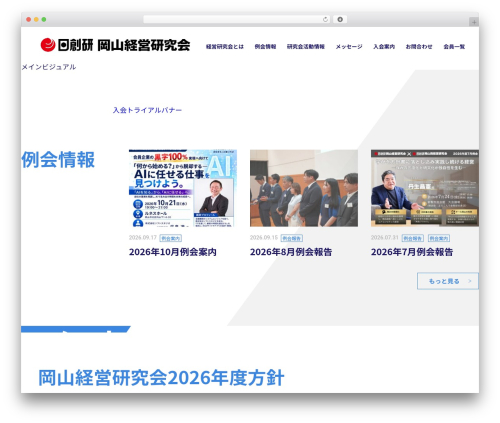Click the メインビジュアル image placeholder
The height and width of the screenshot is (423, 500).
pos(49,67)
